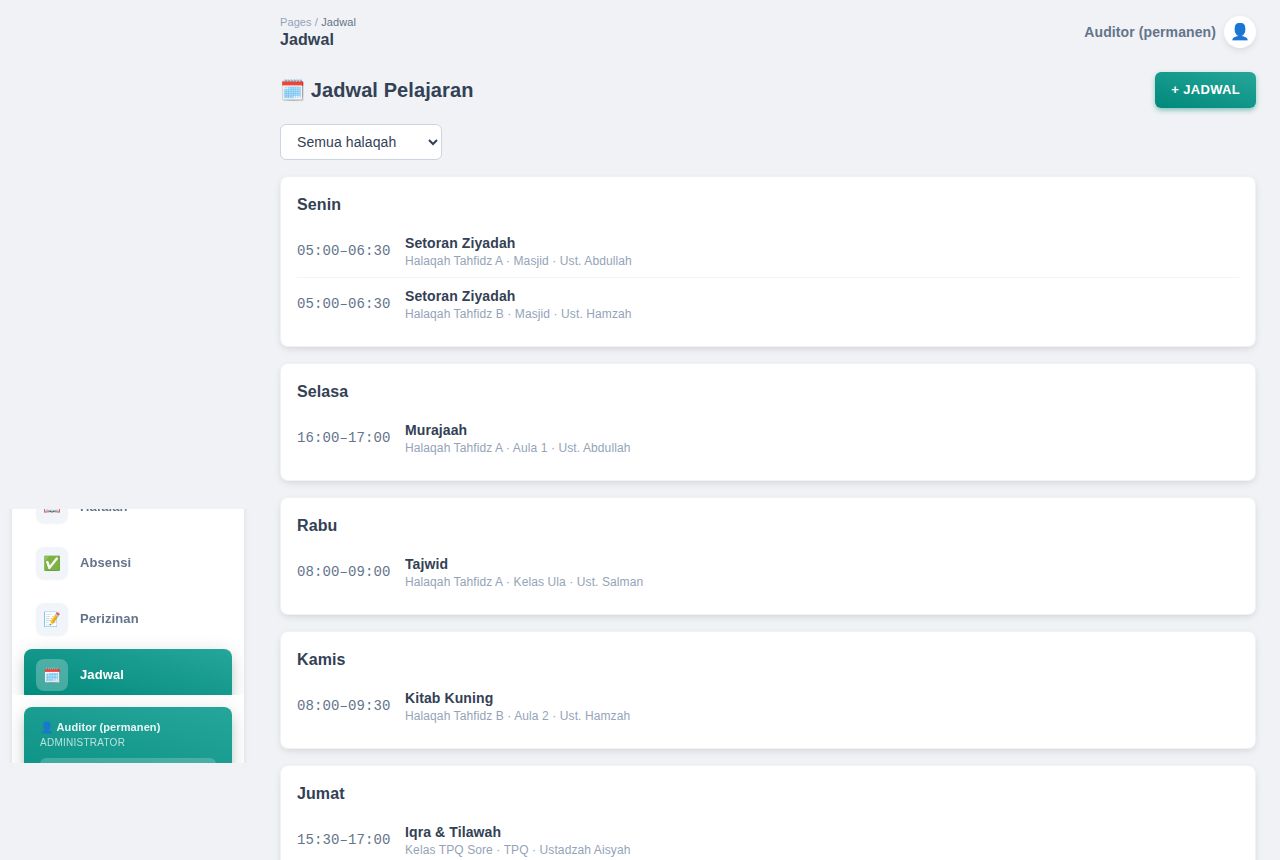Viewport: 1280px width, 860px height.
Task: Click the user avatar icon at top right
Action: coord(1240,32)
